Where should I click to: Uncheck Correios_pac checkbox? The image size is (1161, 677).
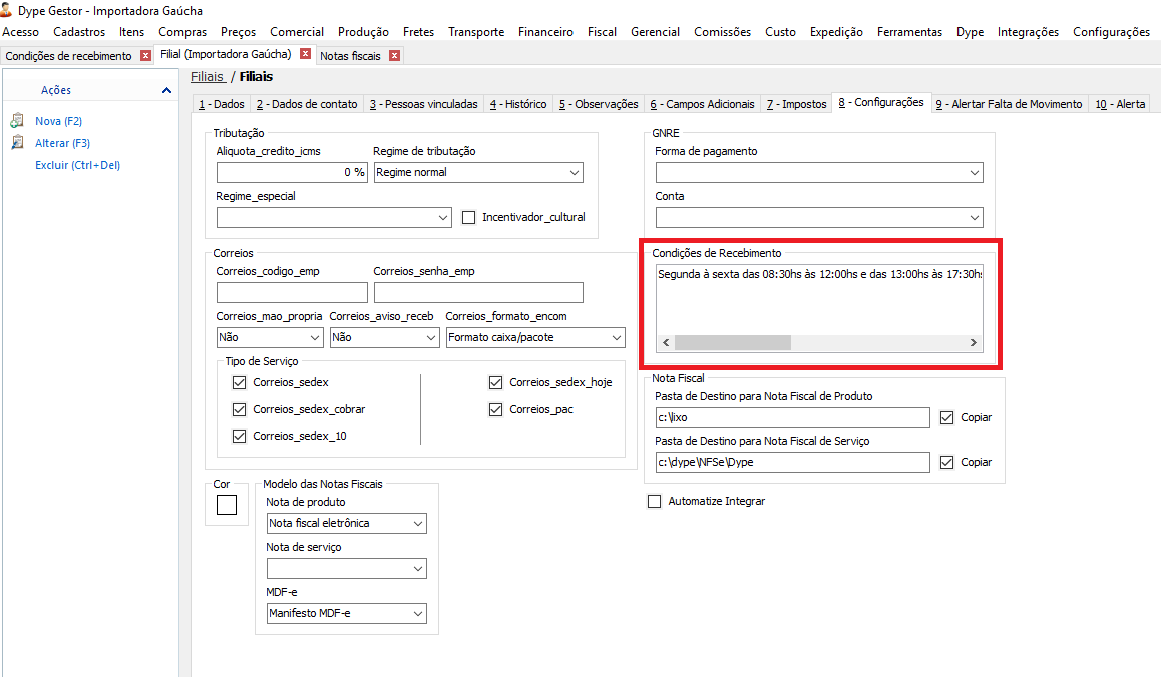495,409
